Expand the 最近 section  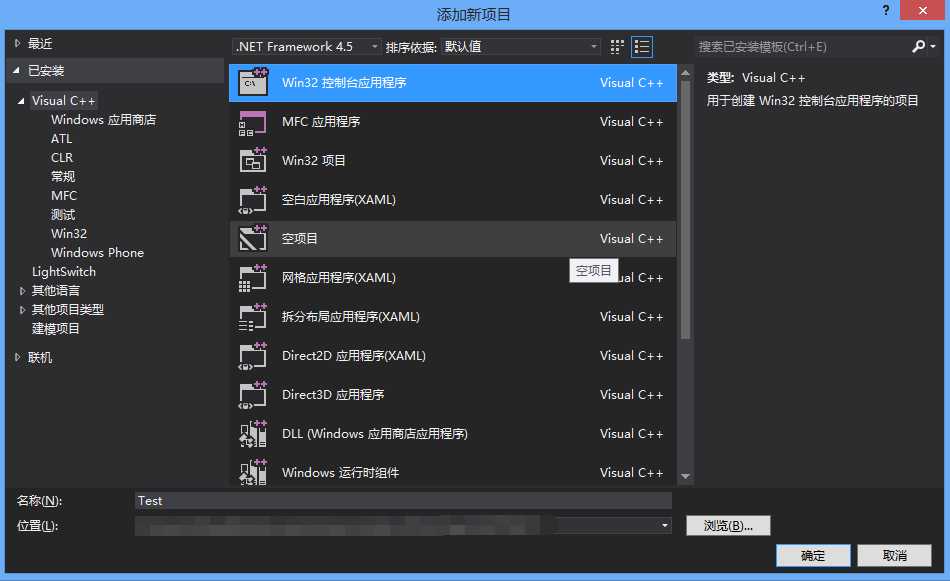[17, 44]
